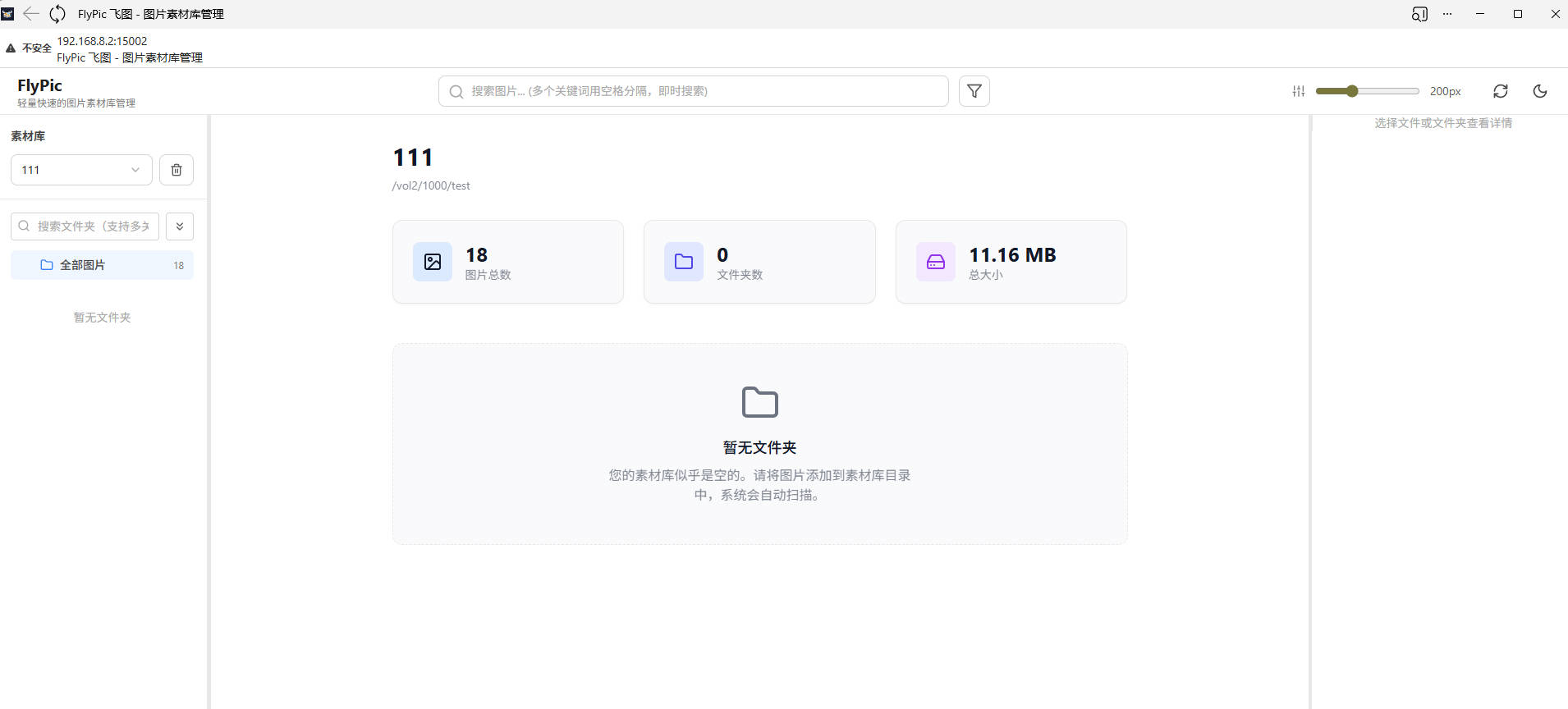The image size is (1568, 709).
Task: Click the display settings sliders icon
Action: 1298,91
